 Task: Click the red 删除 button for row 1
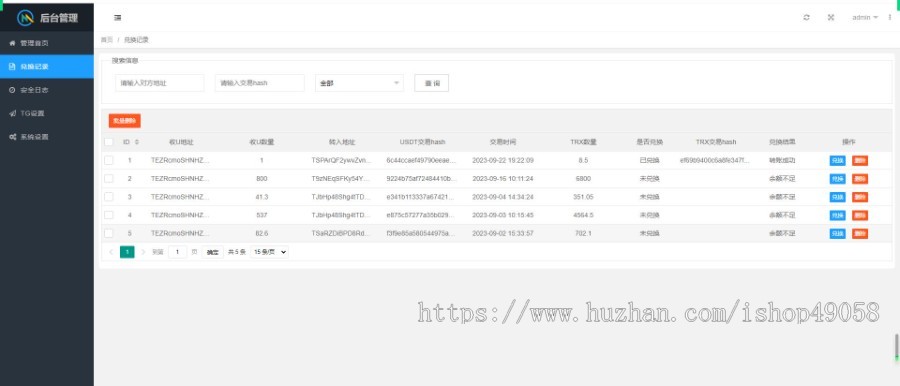(x=860, y=160)
